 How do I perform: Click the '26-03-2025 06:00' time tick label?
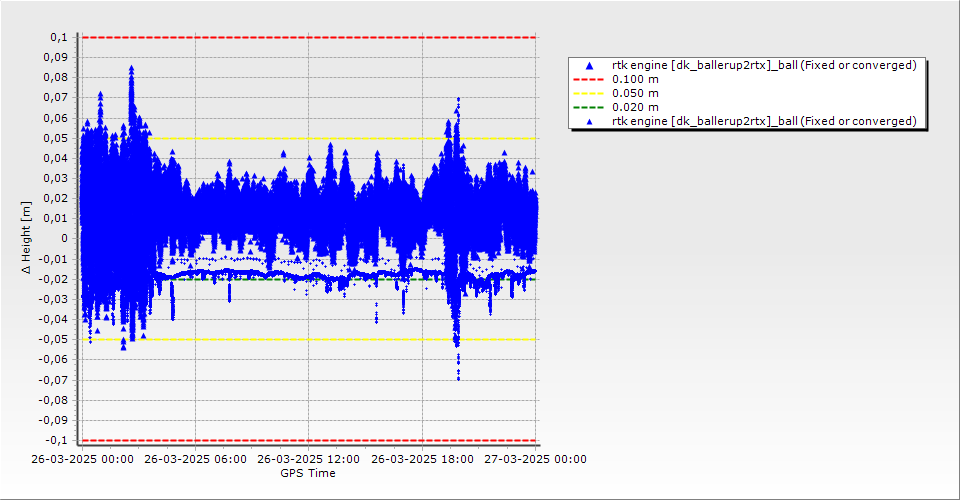point(195,459)
